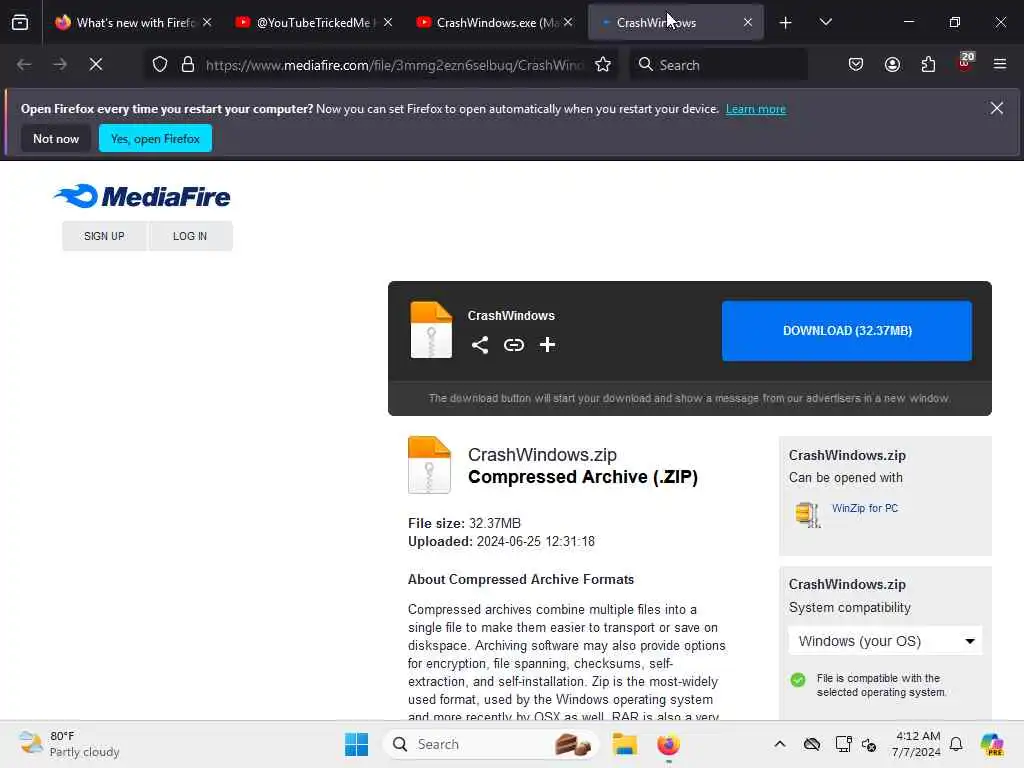This screenshot has width=1024, height=768.
Task: Show hidden system tray icons
Action: tap(780, 744)
